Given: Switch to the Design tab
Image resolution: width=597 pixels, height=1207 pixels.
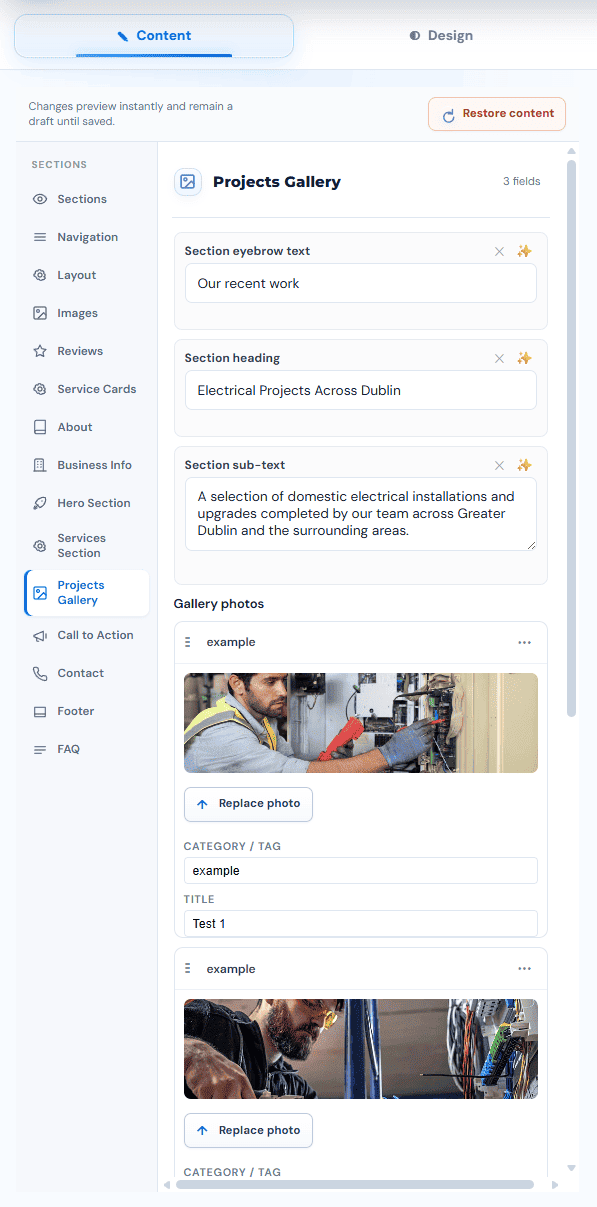Looking at the screenshot, I should tap(441, 36).
